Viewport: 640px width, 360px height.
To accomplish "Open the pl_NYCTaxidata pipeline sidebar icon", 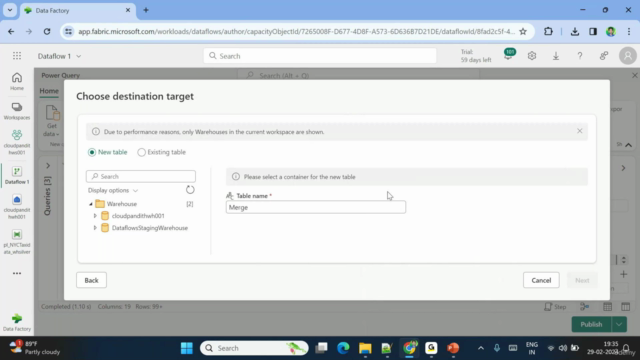I will pos(17,242).
